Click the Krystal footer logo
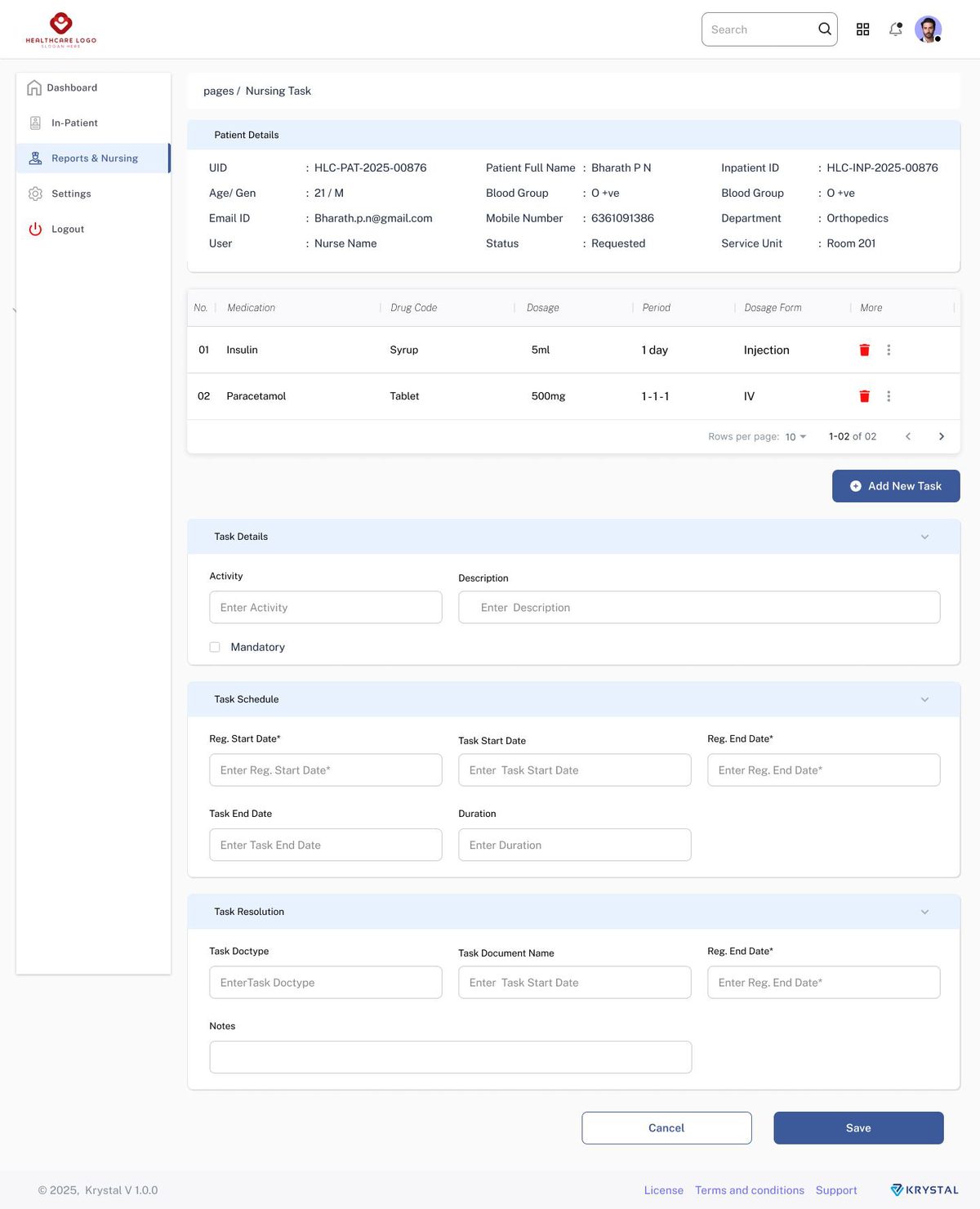This screenshot has width=980, height=1209. (x=924, y=1190)
